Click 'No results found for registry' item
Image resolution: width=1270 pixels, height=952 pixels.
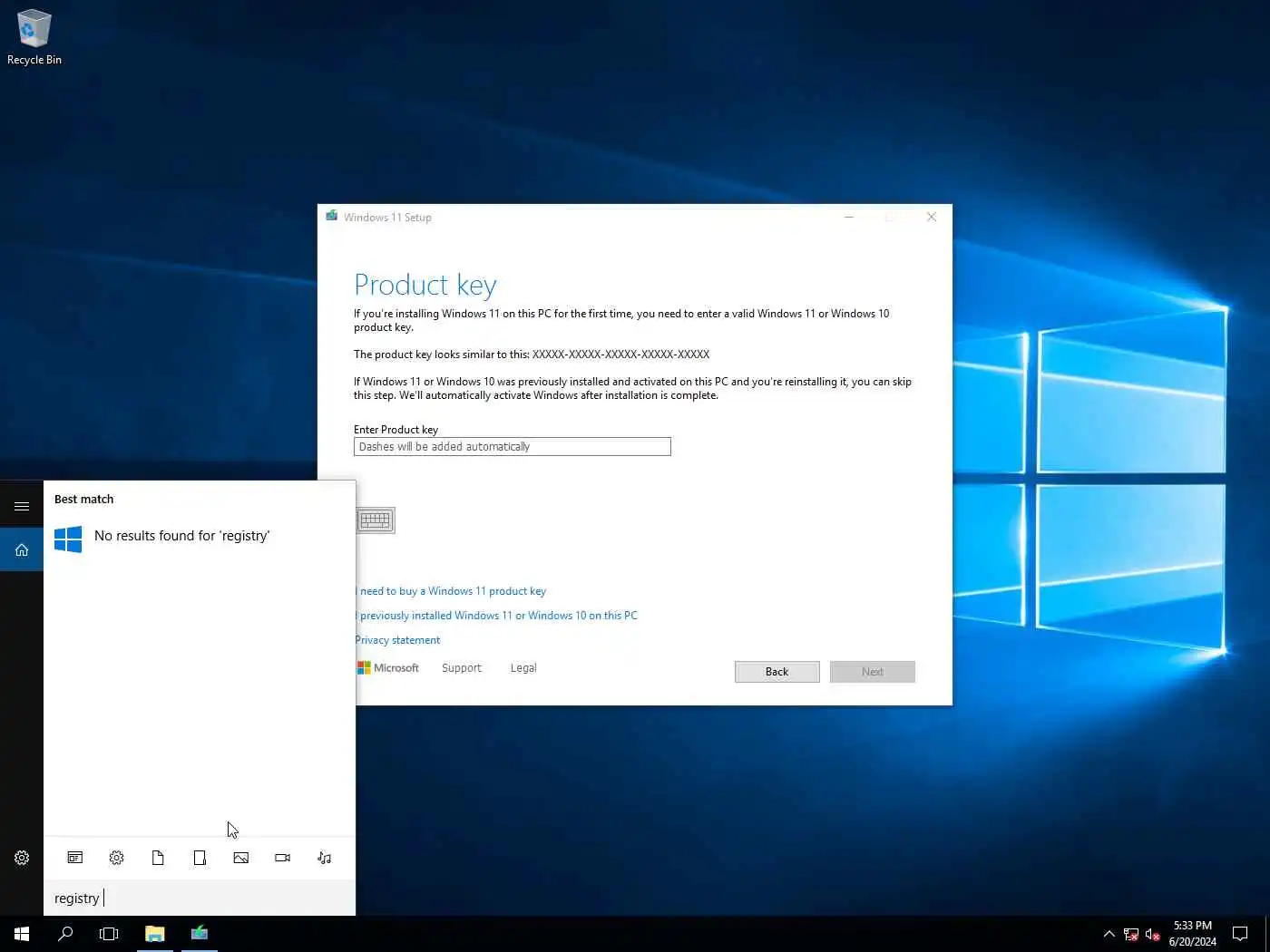[200, 539]
